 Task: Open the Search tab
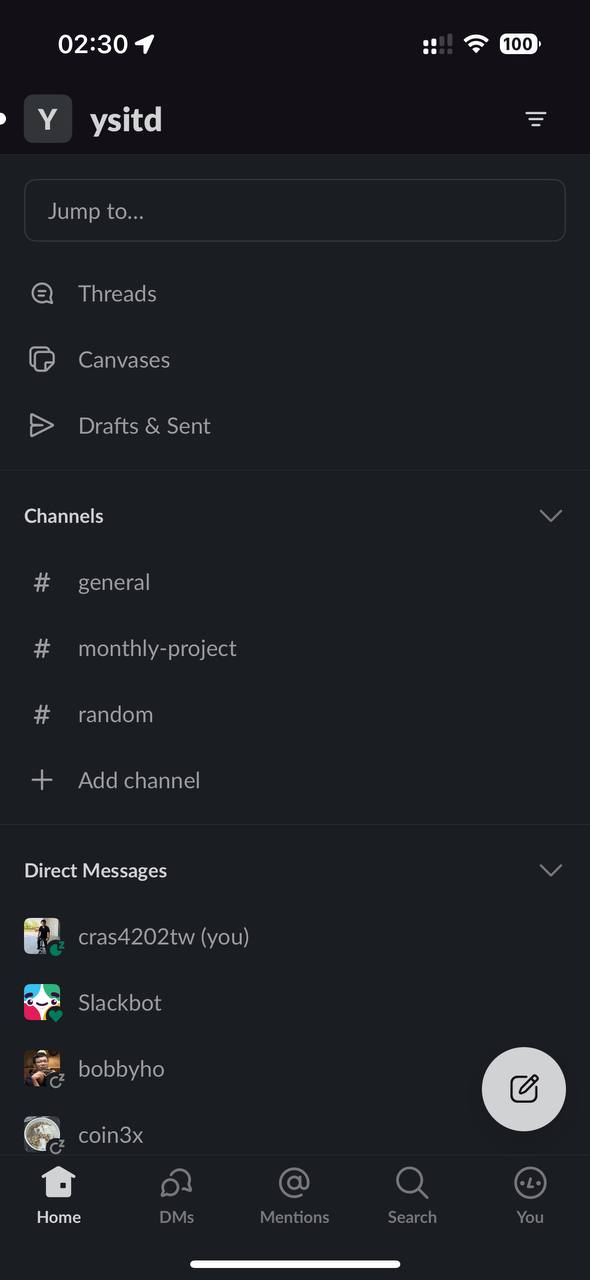[412, 1197]
